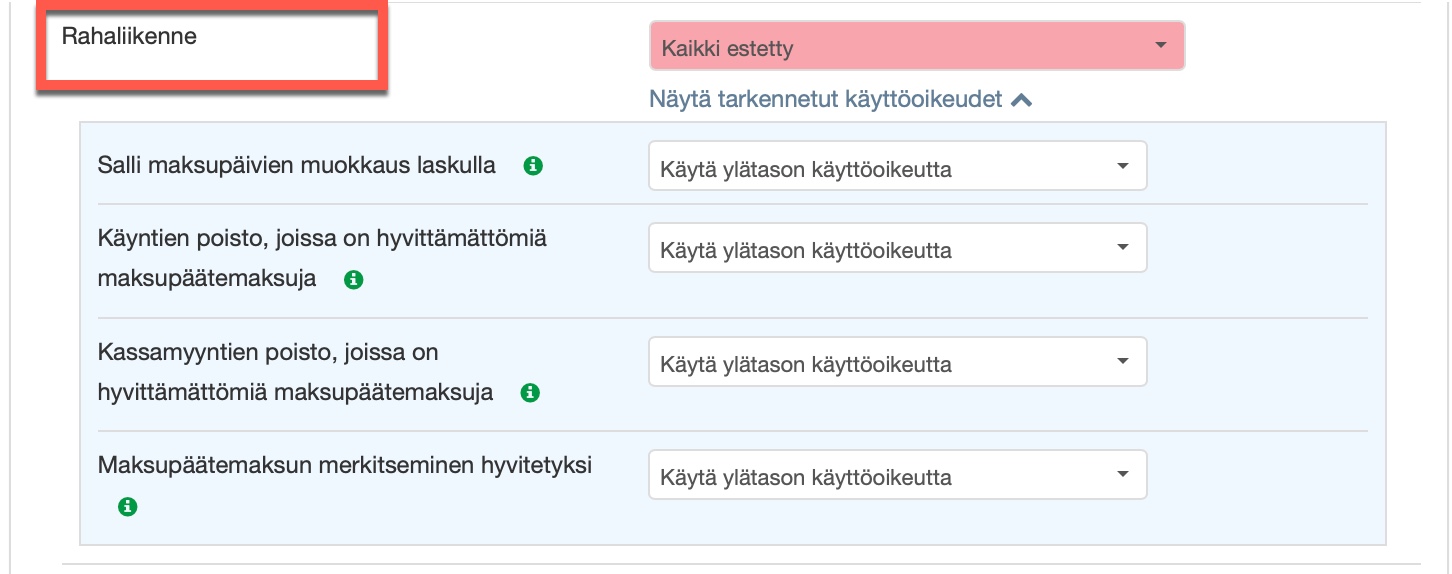Click caret arrow in Käyntien poisto dropdown

[1123, 247]
